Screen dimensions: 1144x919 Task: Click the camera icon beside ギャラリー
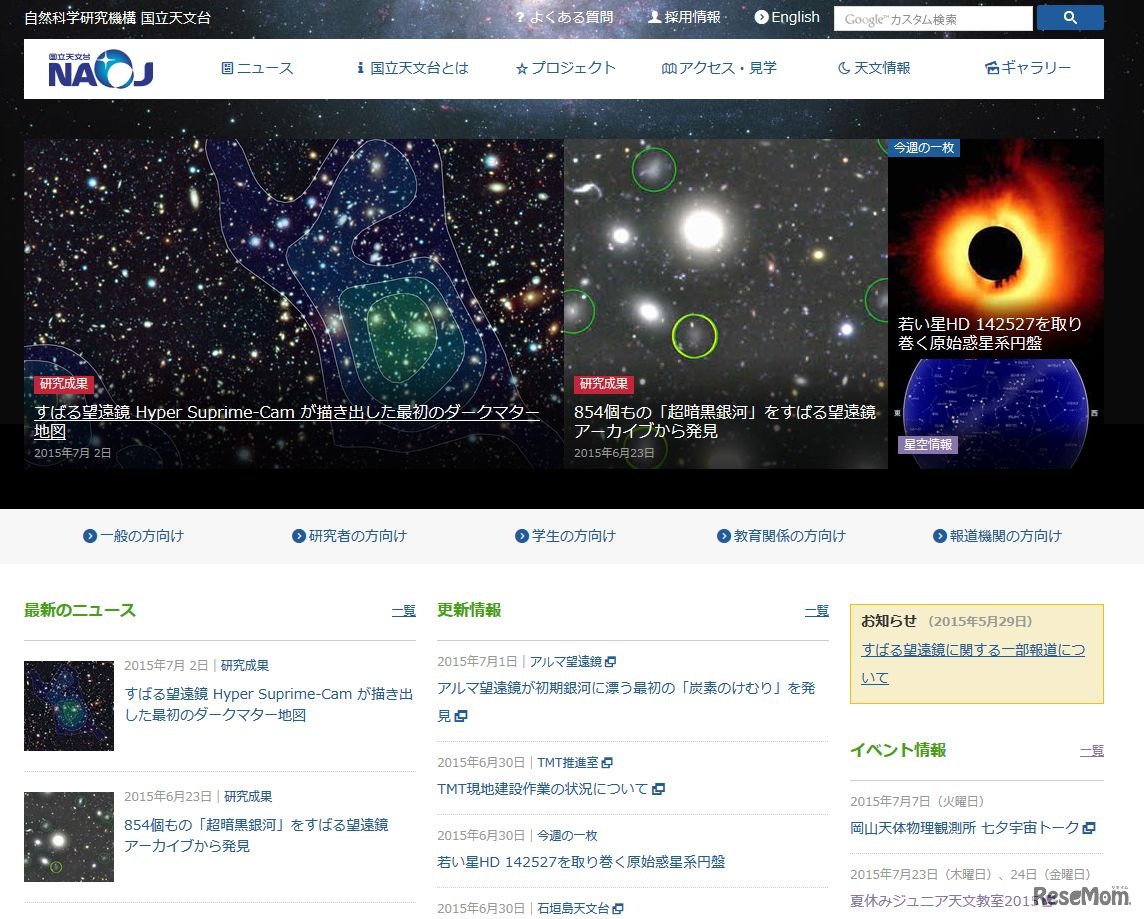991,68
